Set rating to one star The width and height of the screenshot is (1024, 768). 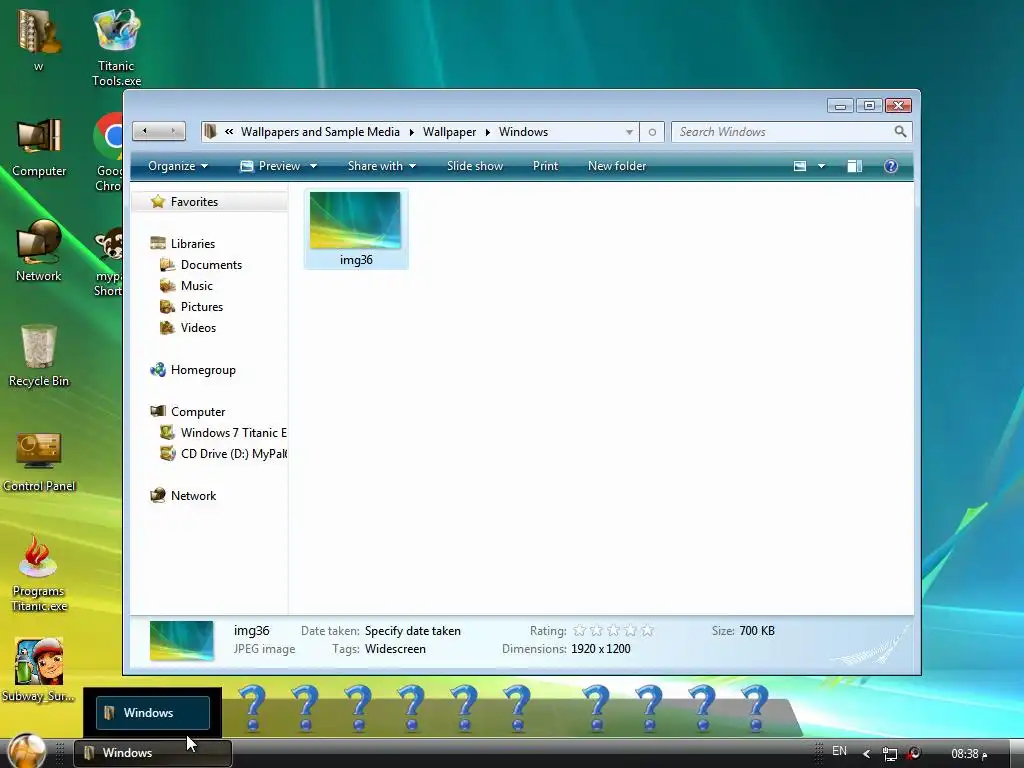point(579,631)
